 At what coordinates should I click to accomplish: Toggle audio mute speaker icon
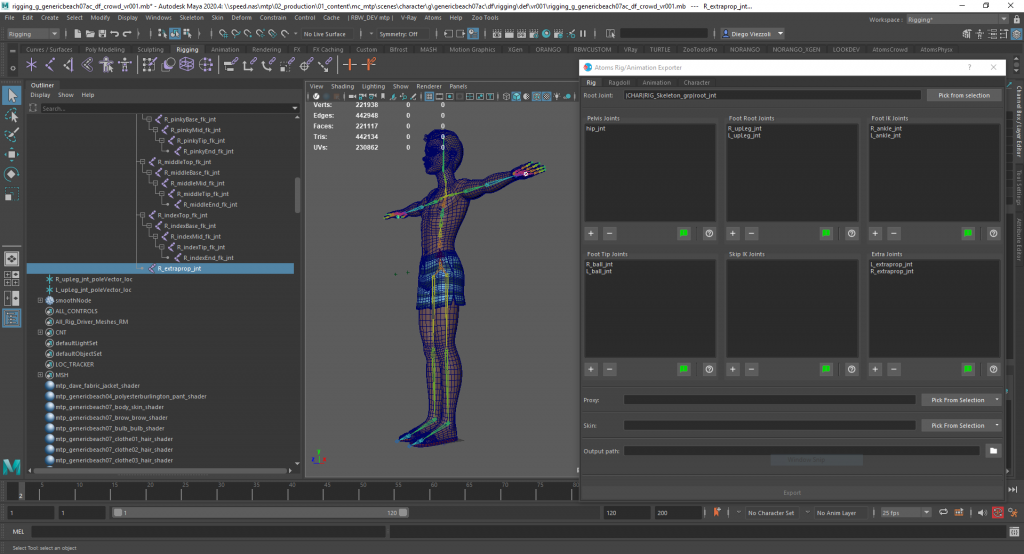(x=982, y=513)
